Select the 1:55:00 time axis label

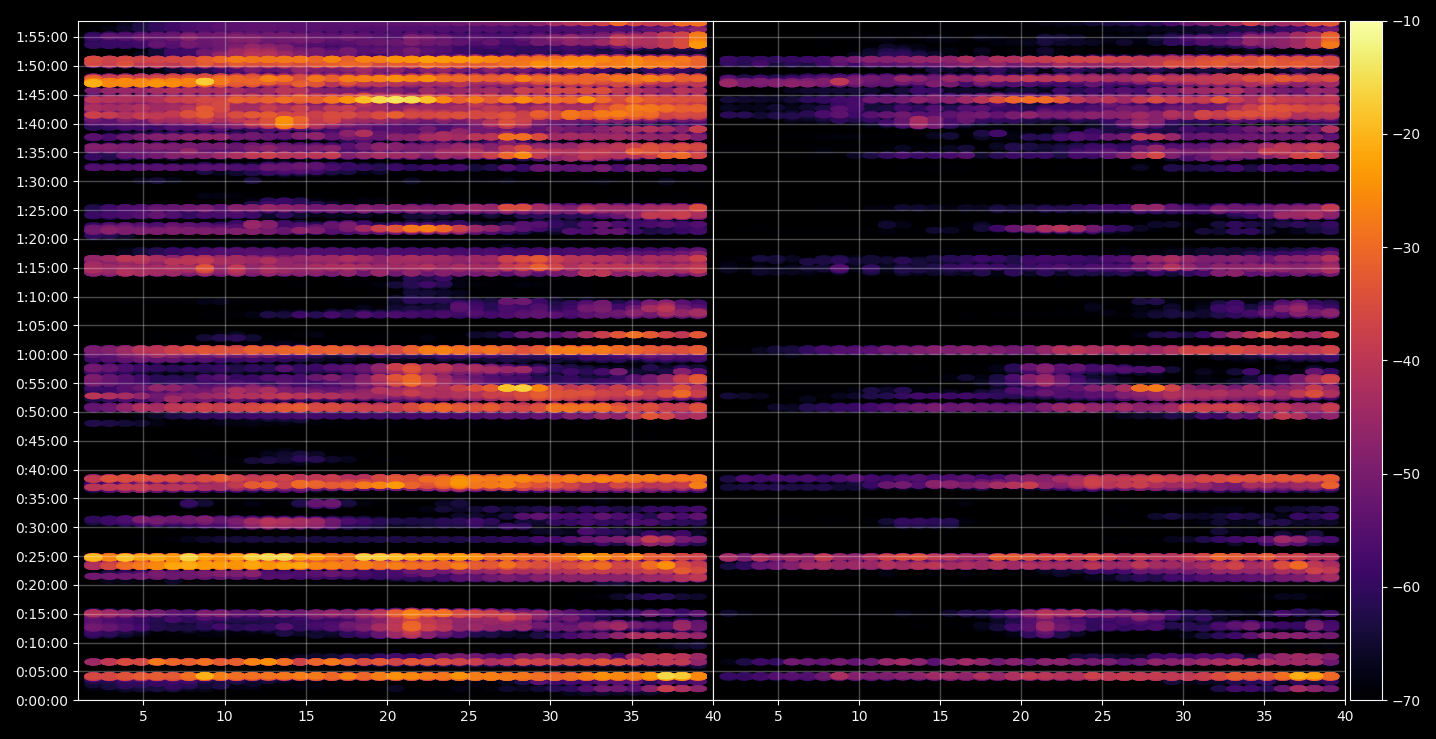point(41,37)
